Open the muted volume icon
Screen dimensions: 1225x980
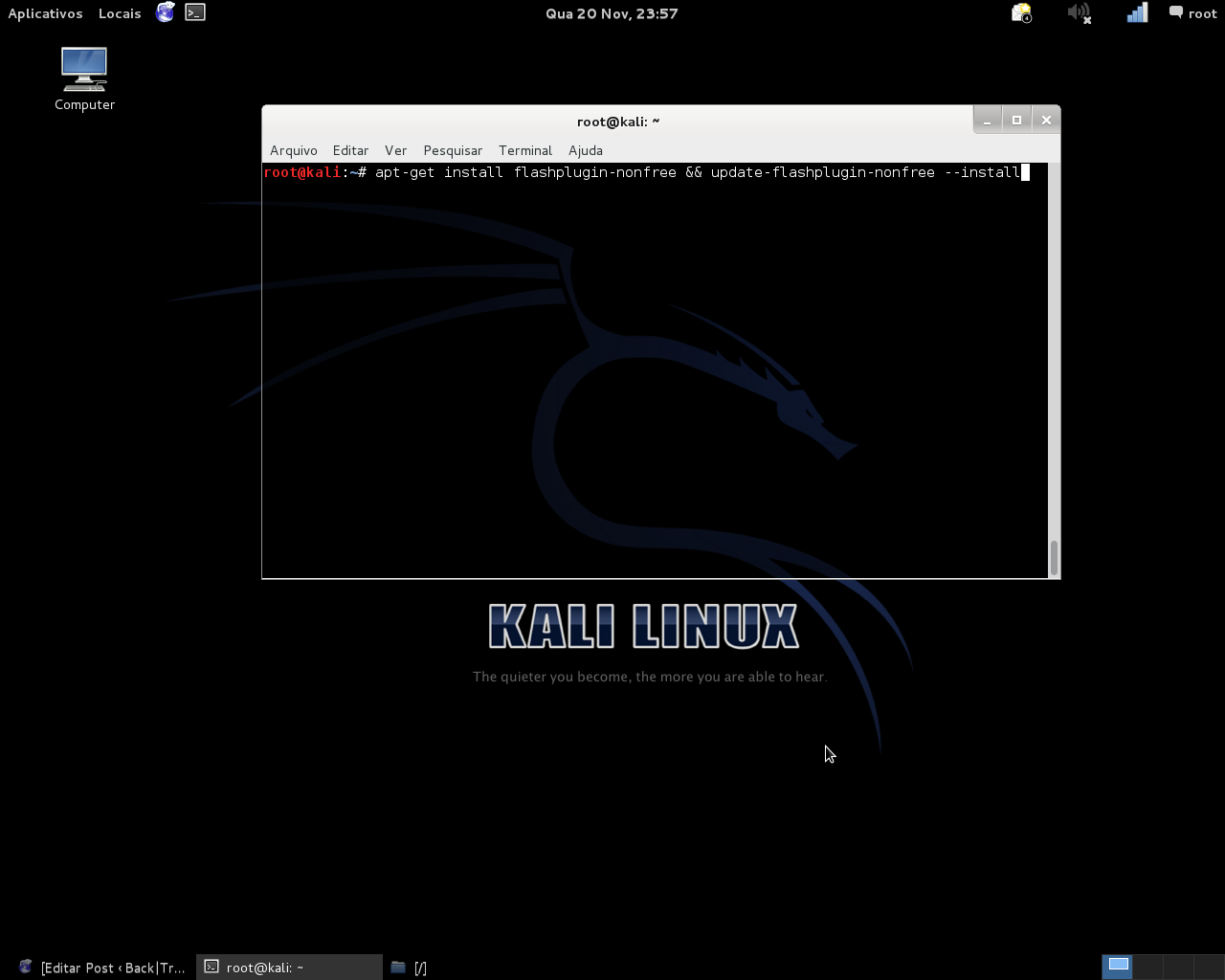coord(1080,13)
